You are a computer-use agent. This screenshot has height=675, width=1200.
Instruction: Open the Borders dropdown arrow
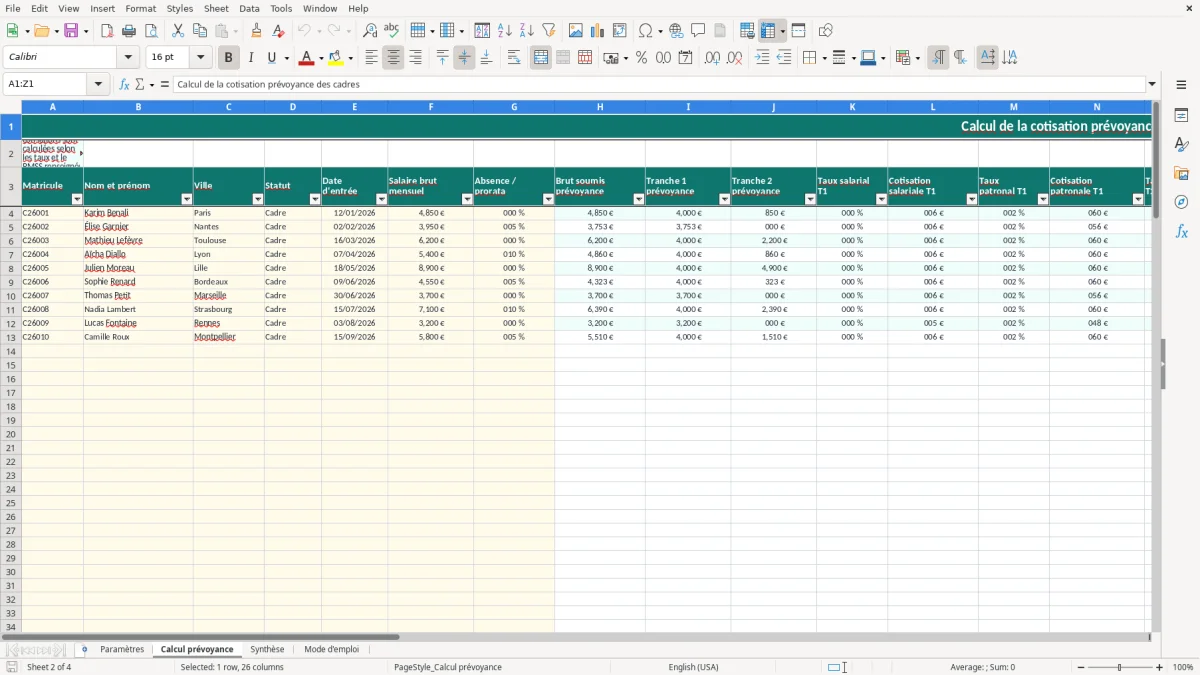pos(823,58)
